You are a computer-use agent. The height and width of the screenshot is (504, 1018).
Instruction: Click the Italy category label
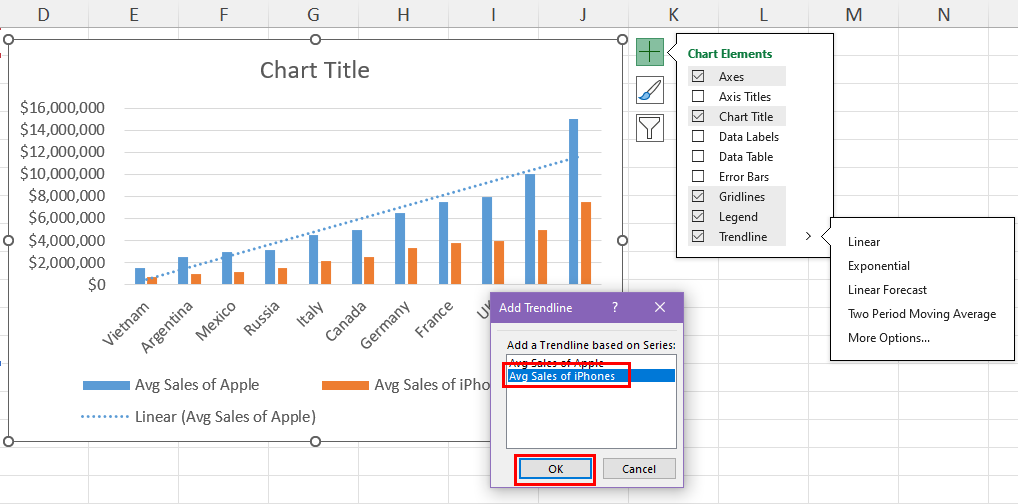pos(309,315)
